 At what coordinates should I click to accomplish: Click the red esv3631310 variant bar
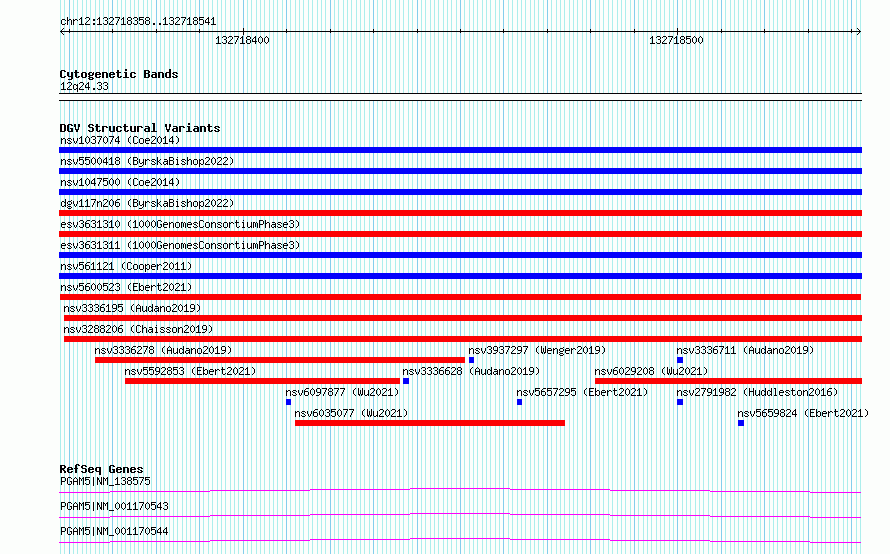pos(460,234)
